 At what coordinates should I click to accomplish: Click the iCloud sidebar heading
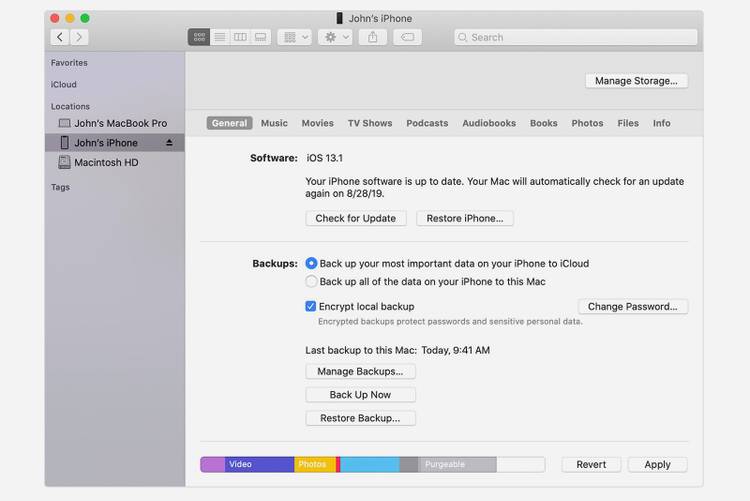[64, 84]
